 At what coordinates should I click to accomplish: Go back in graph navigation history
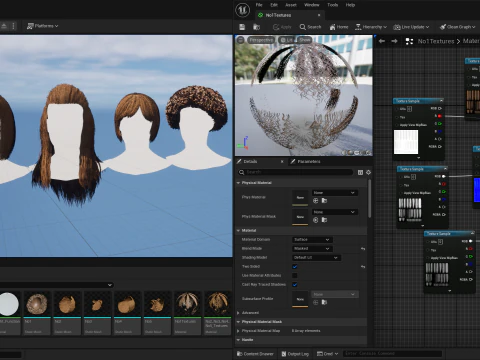pyautogui.click(x=382, y=41)
